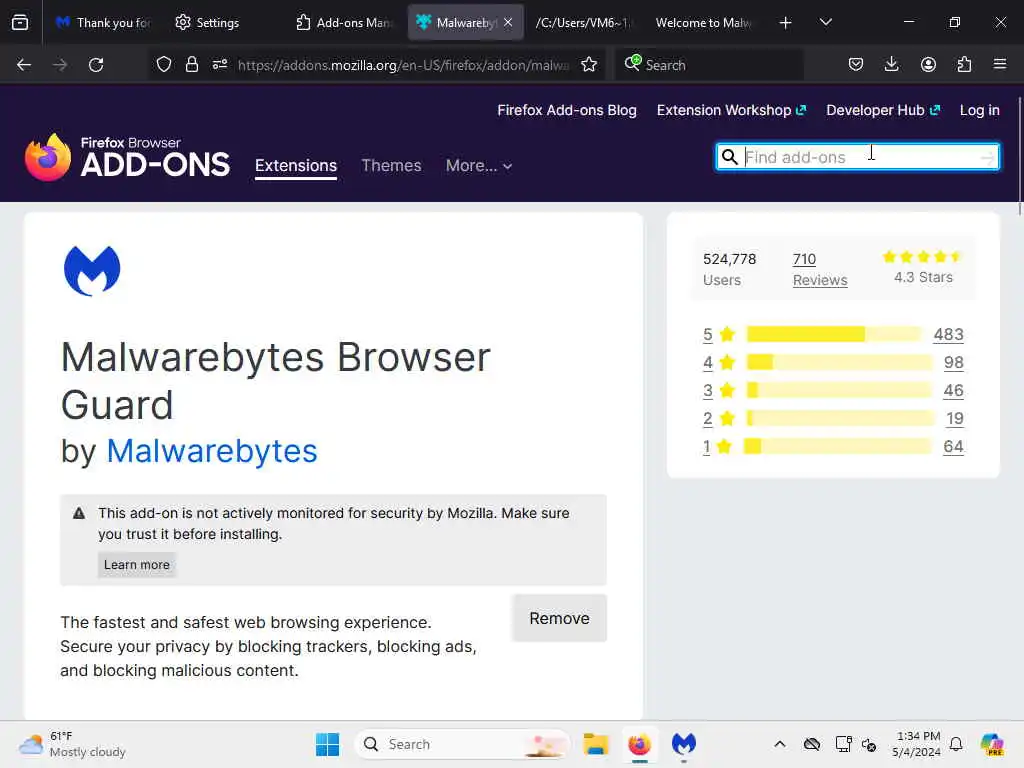
Task: Click the 4-star rating bar
Action: tap(839, 362)
